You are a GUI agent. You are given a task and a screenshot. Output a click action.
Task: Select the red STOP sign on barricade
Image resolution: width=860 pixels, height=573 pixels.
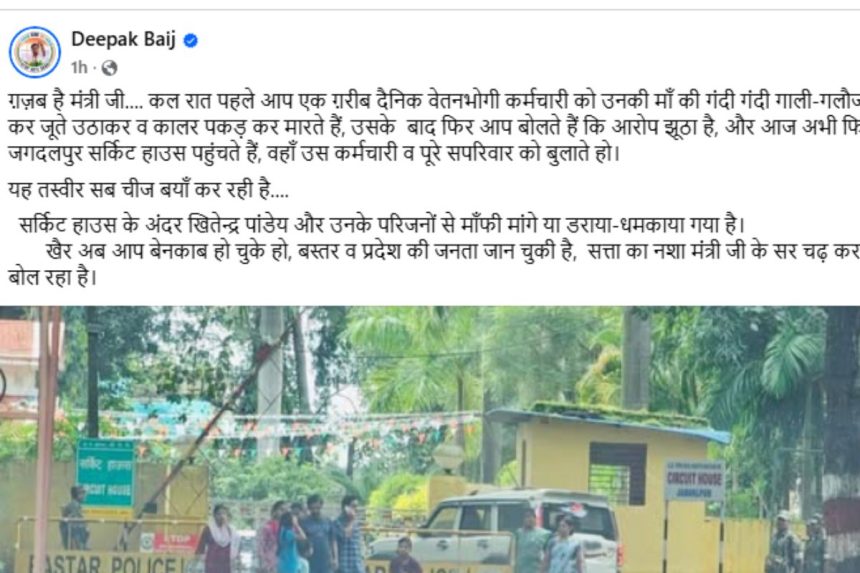pos(176,542)
